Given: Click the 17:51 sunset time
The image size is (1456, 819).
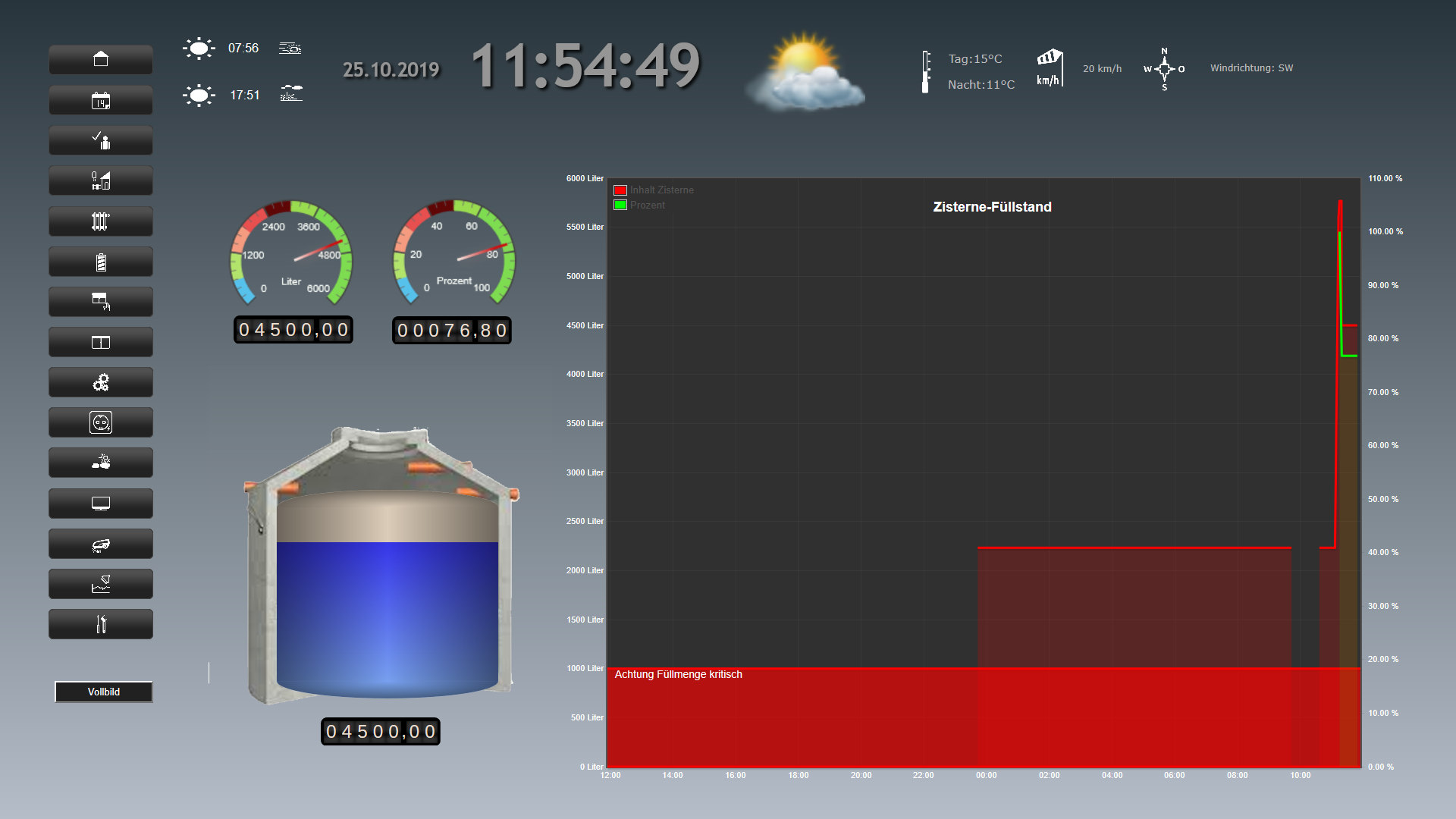Looking at the screenshot, I should pyautogui.click(x=245, y=96).
